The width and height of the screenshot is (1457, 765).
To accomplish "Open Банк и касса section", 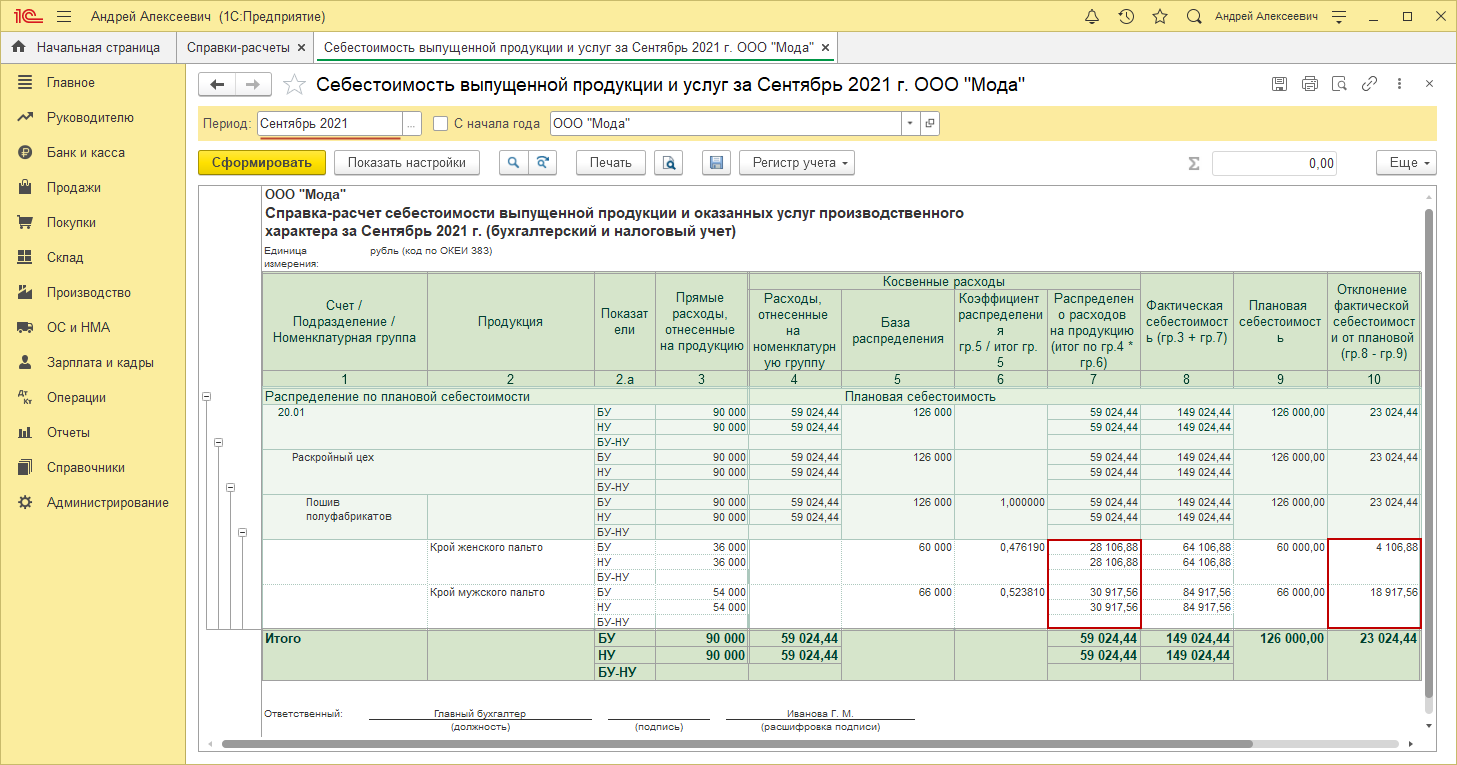I will click(x=85, y=153).
